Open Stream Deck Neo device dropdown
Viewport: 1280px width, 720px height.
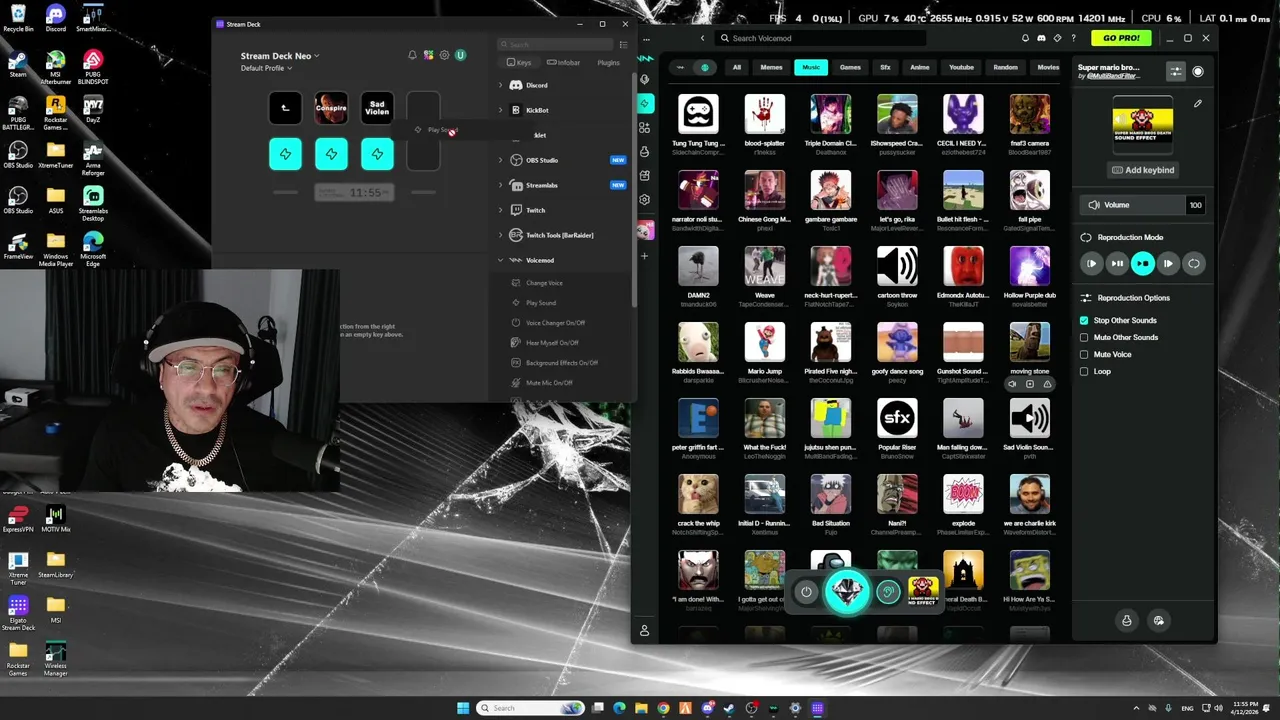coord(280,56)
